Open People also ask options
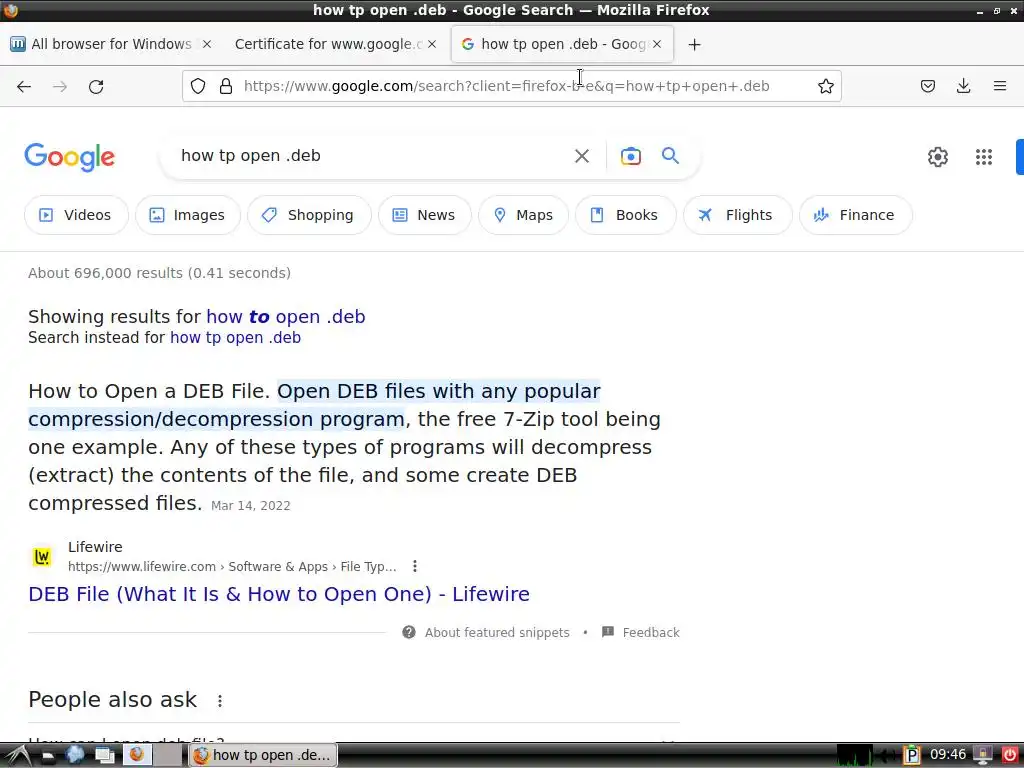The width and height of the screenshot is (1024, 768). [220, 701]
